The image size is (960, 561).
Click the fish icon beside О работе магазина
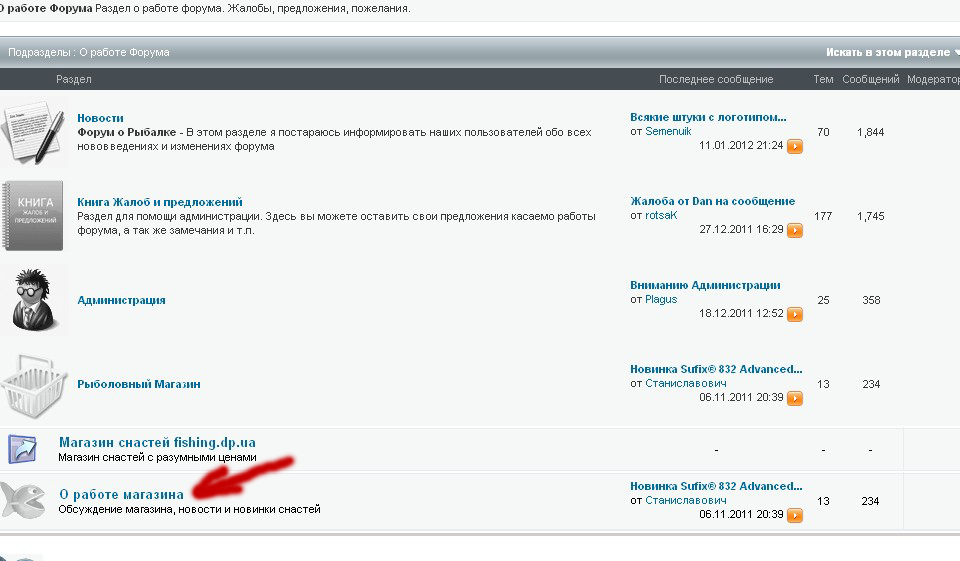pos(24,500)
